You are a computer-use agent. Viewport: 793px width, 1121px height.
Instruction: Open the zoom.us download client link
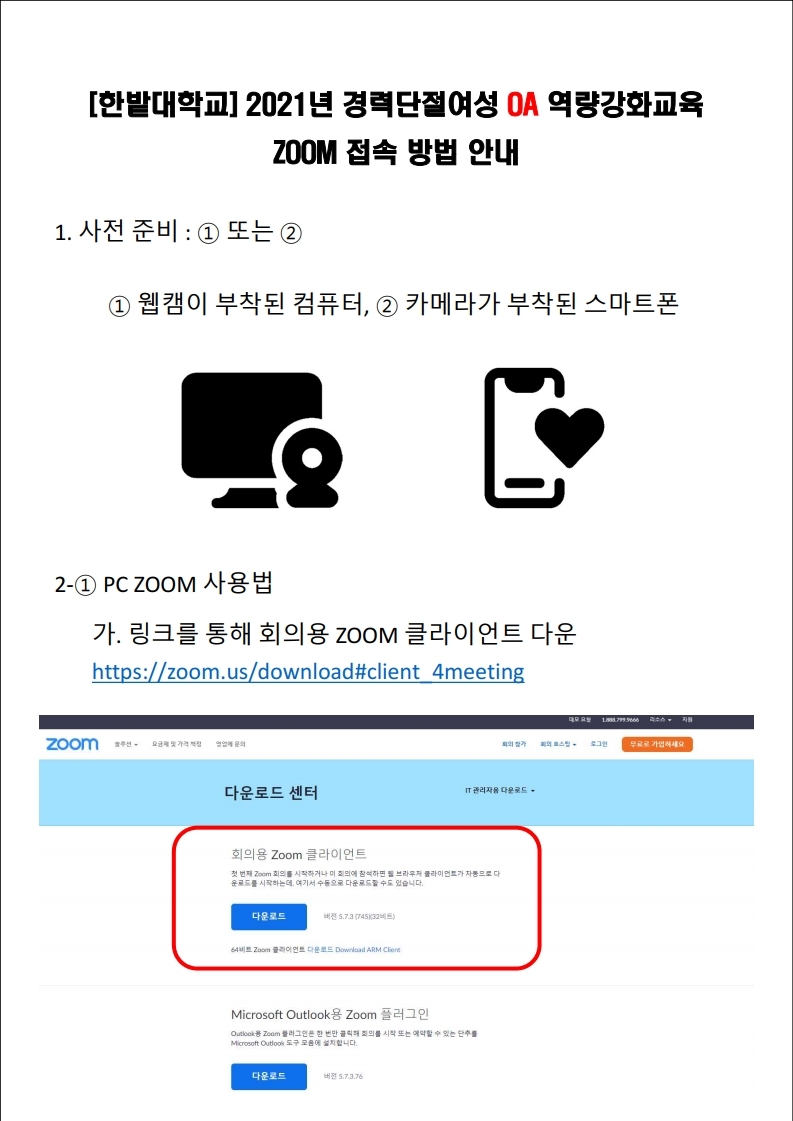308,671
